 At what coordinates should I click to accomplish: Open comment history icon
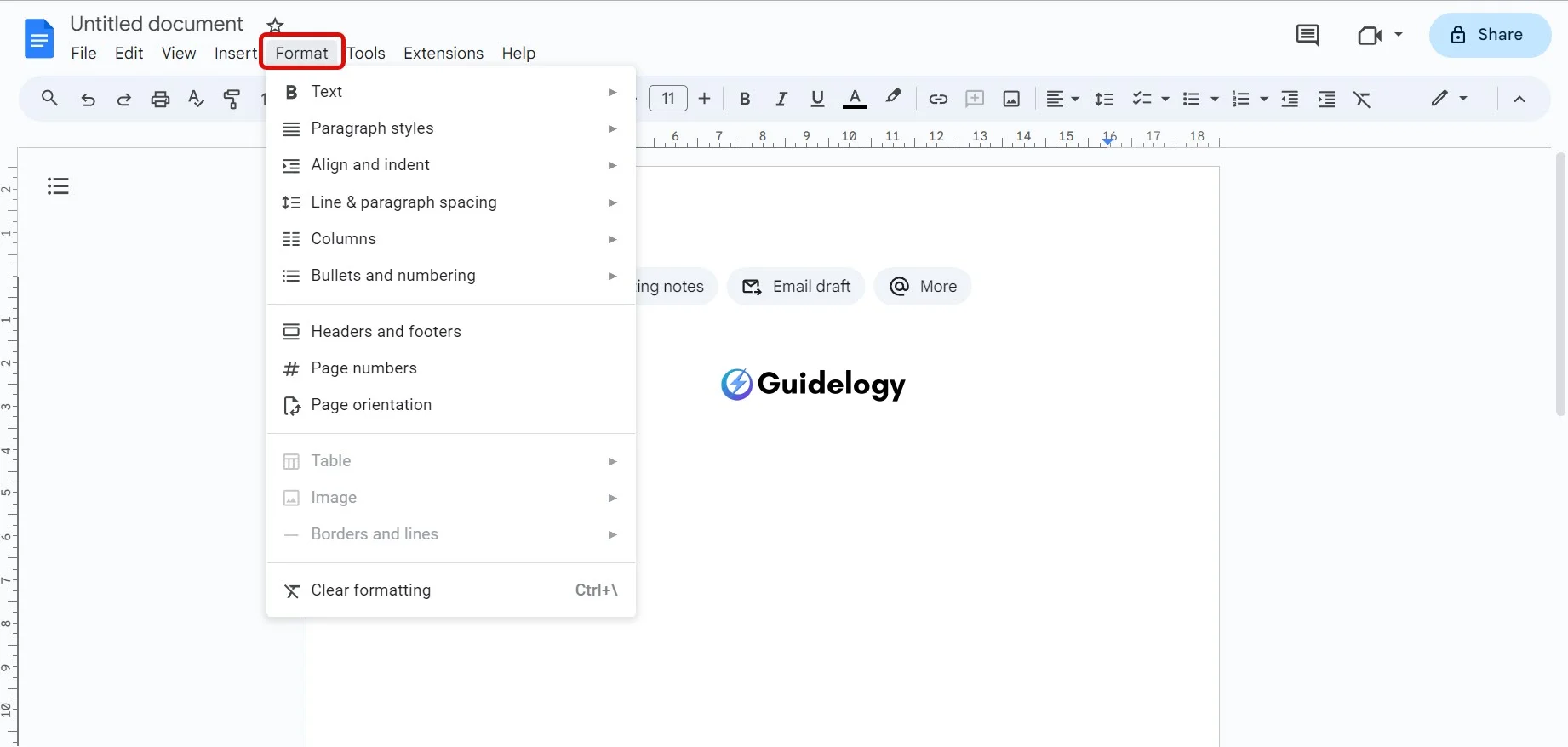(x=1308, y=35)
